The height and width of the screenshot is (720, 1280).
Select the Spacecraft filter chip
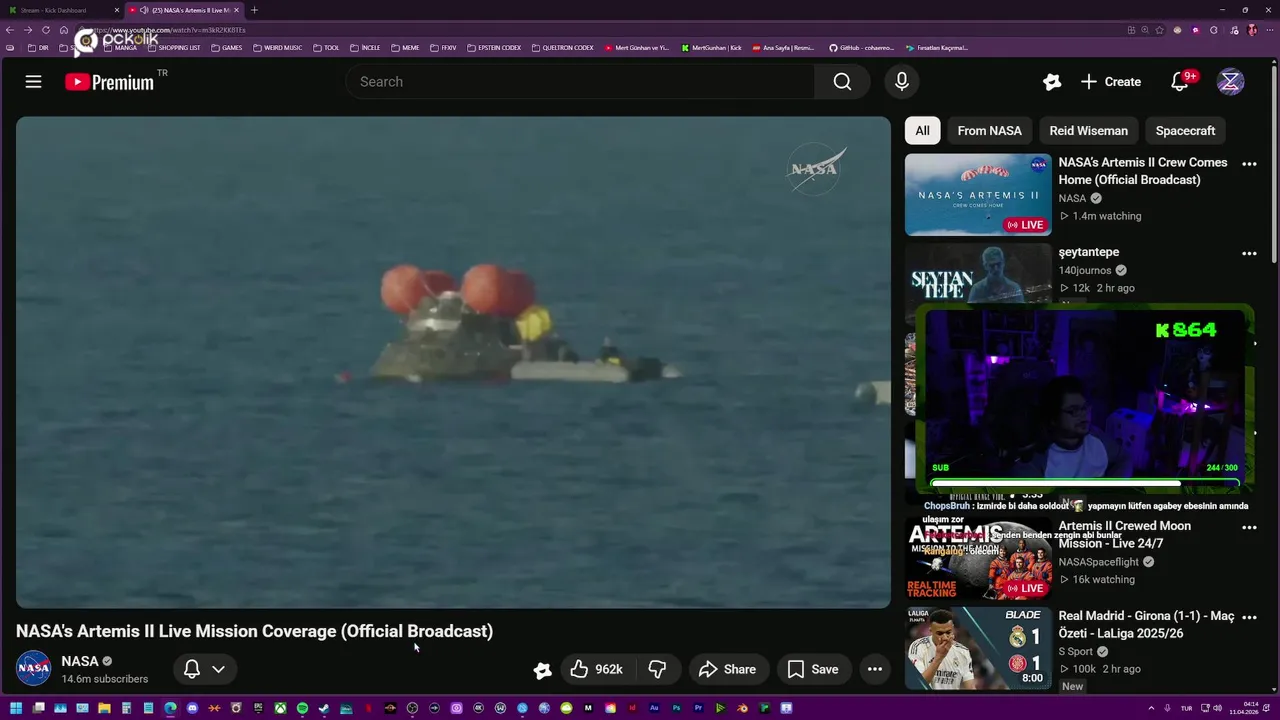point(1185,130)
